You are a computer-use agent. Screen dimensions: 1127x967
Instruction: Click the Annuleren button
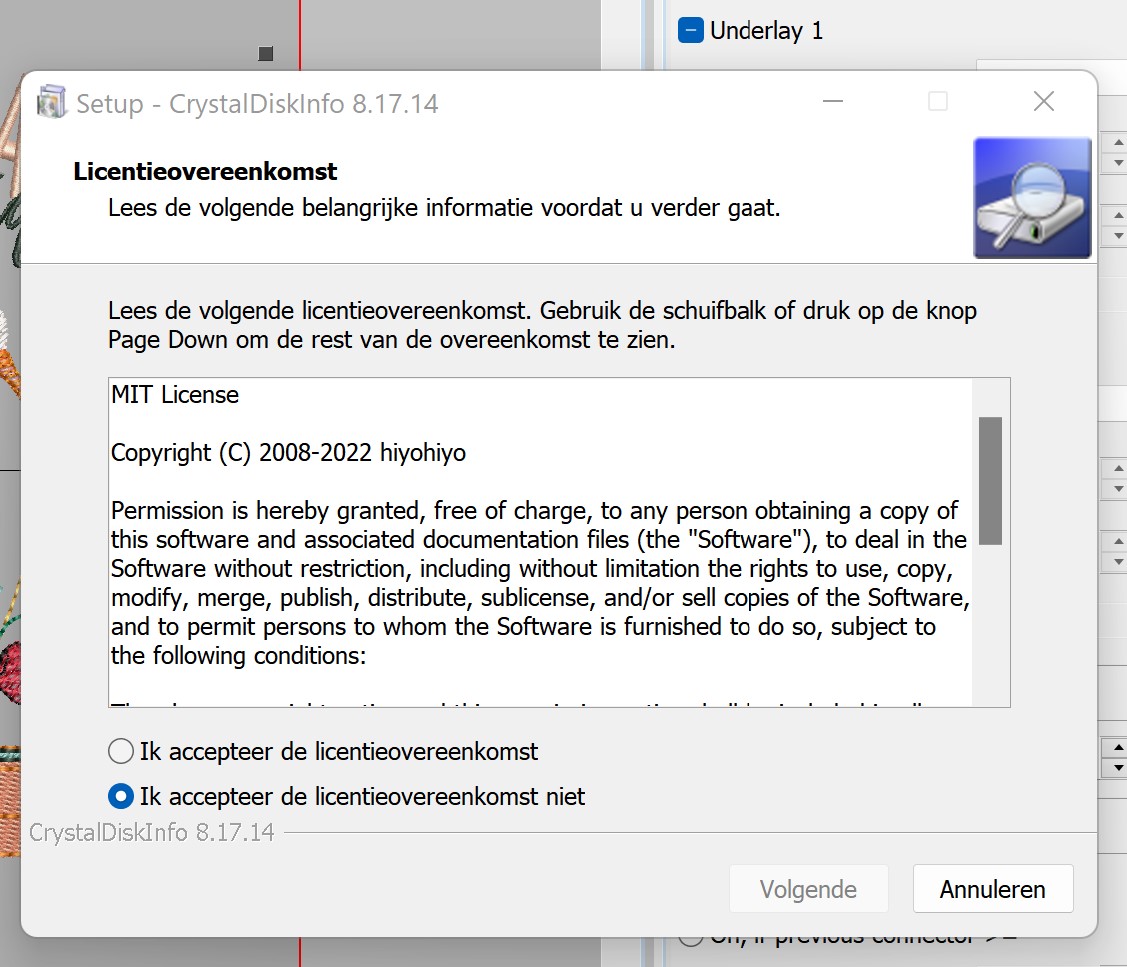(x=993, y=889)
